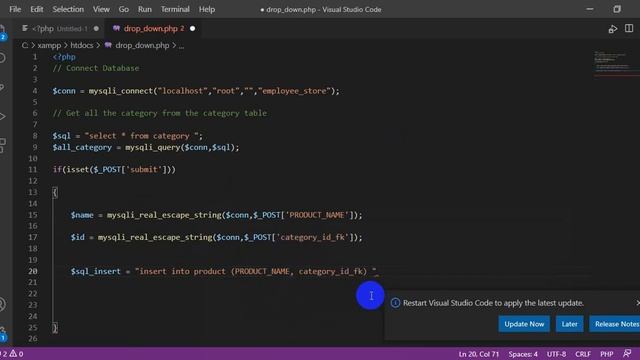Click the '<?php' opening tag on line 1
The height and width of the screenshot is (360, 640).
(x=64, y=57)
